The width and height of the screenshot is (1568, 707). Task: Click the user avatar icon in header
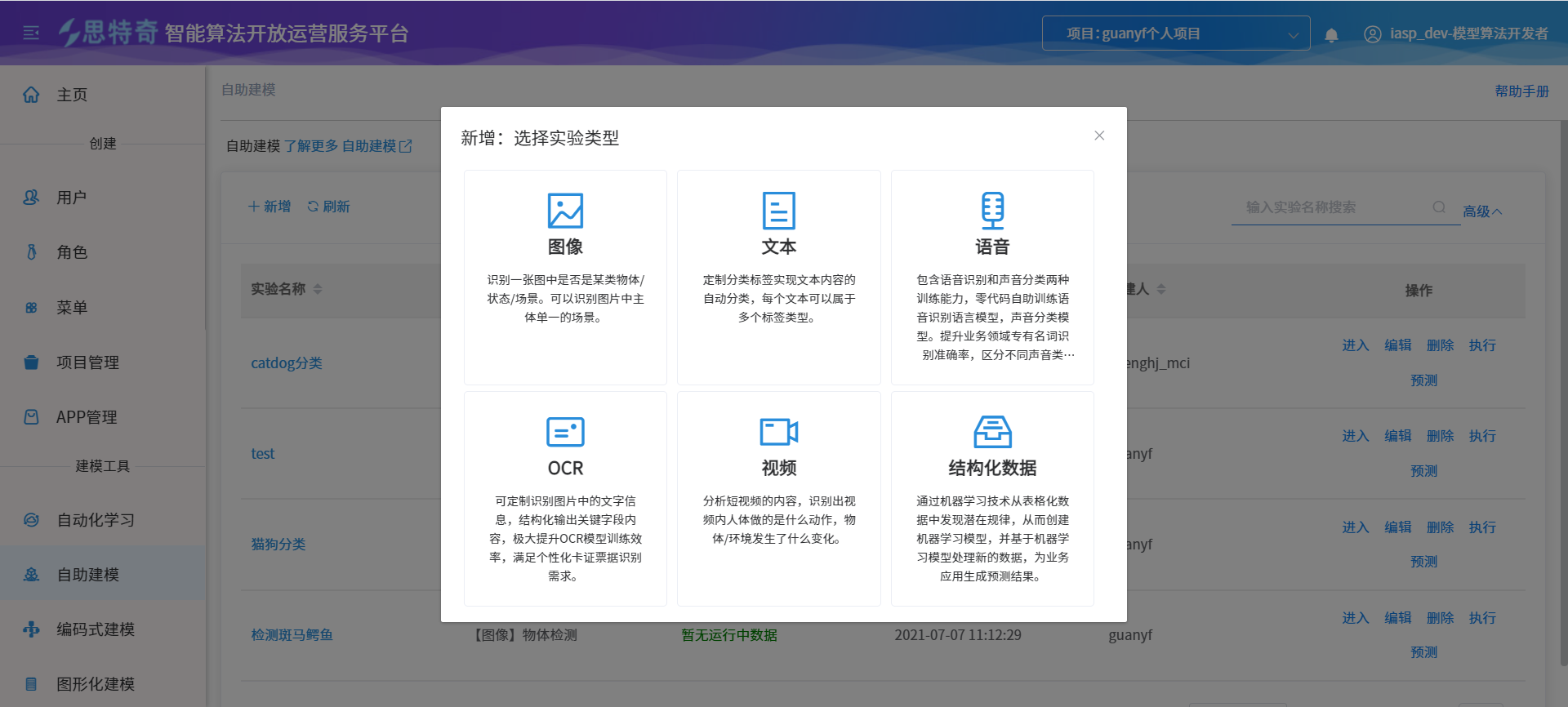(1373, 33)
